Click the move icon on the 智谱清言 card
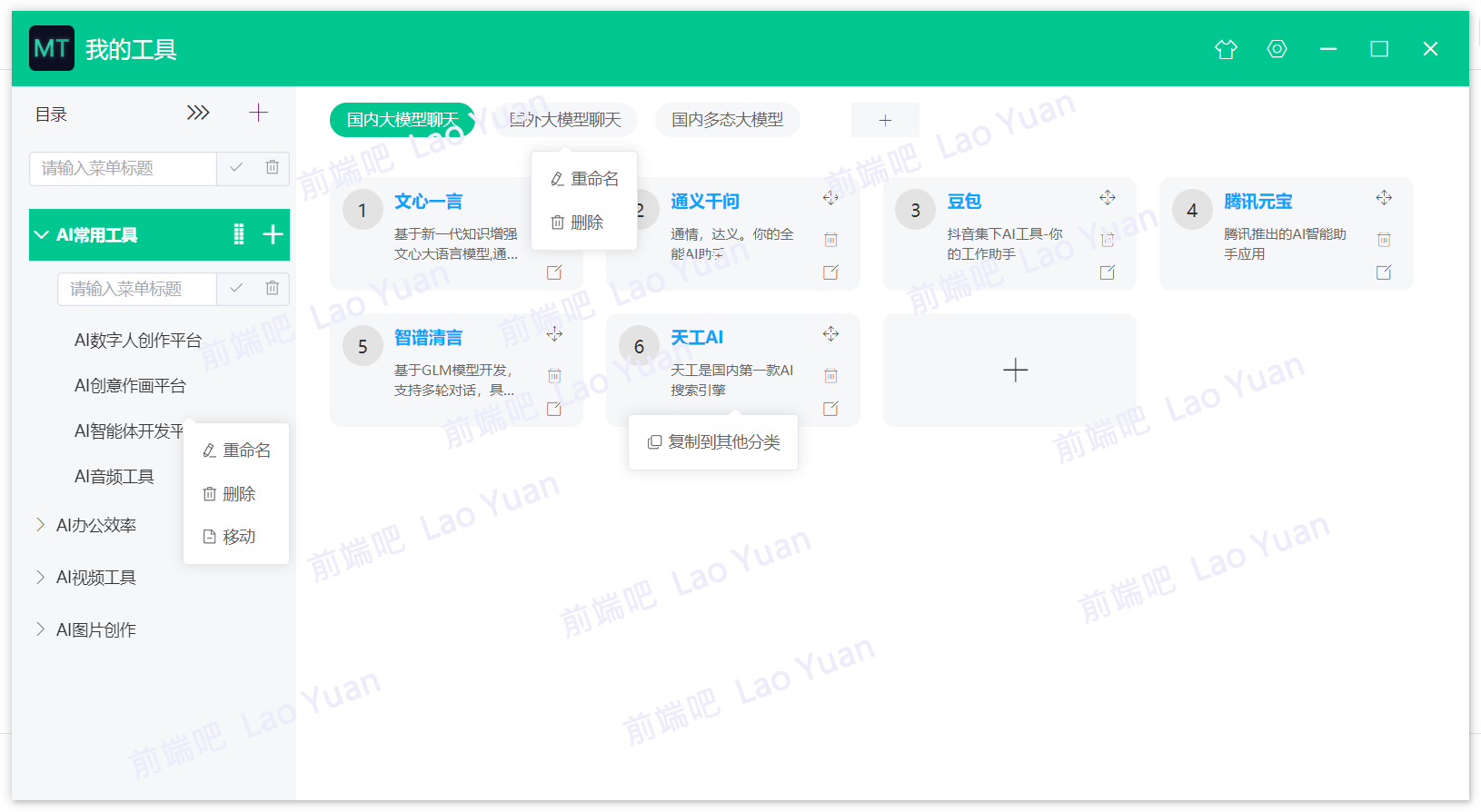 point(554,334)
